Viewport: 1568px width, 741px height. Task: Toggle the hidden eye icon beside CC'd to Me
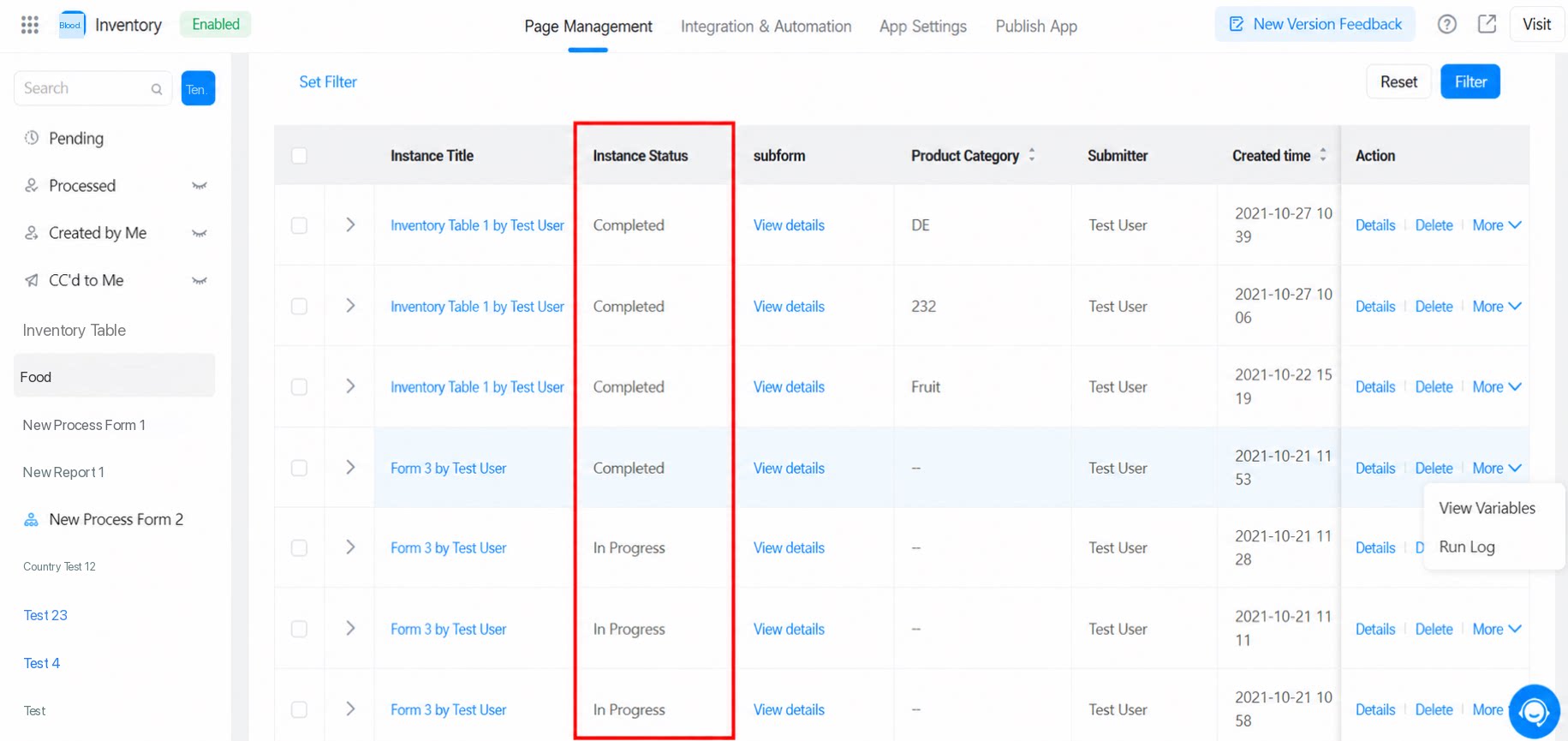pyautogui.click(x=200, y=281)
